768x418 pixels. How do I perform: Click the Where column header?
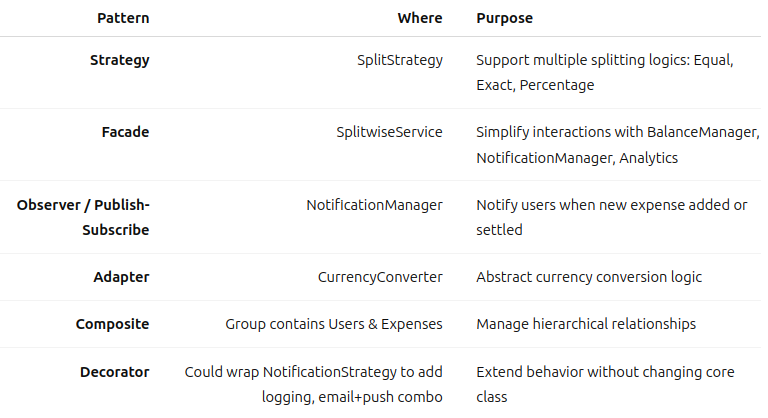420,18
